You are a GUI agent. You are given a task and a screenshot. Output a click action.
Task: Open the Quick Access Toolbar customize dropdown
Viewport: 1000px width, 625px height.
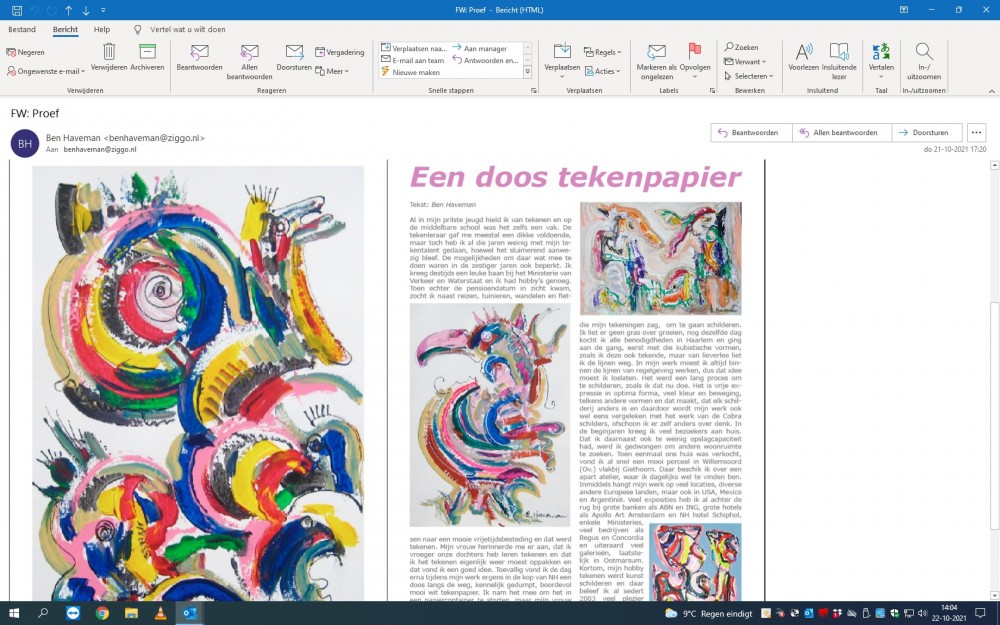pos(103,10)
